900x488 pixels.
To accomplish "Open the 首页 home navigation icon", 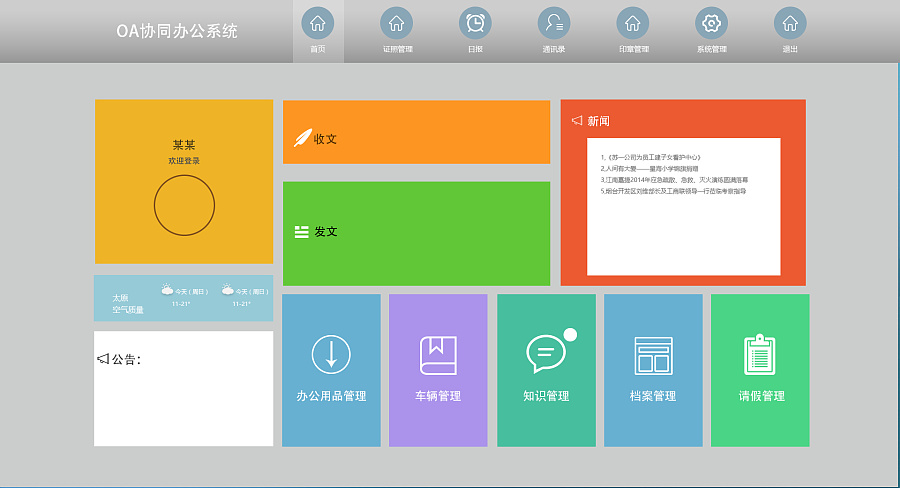I will pyautogui.click(x=317, y=24).
